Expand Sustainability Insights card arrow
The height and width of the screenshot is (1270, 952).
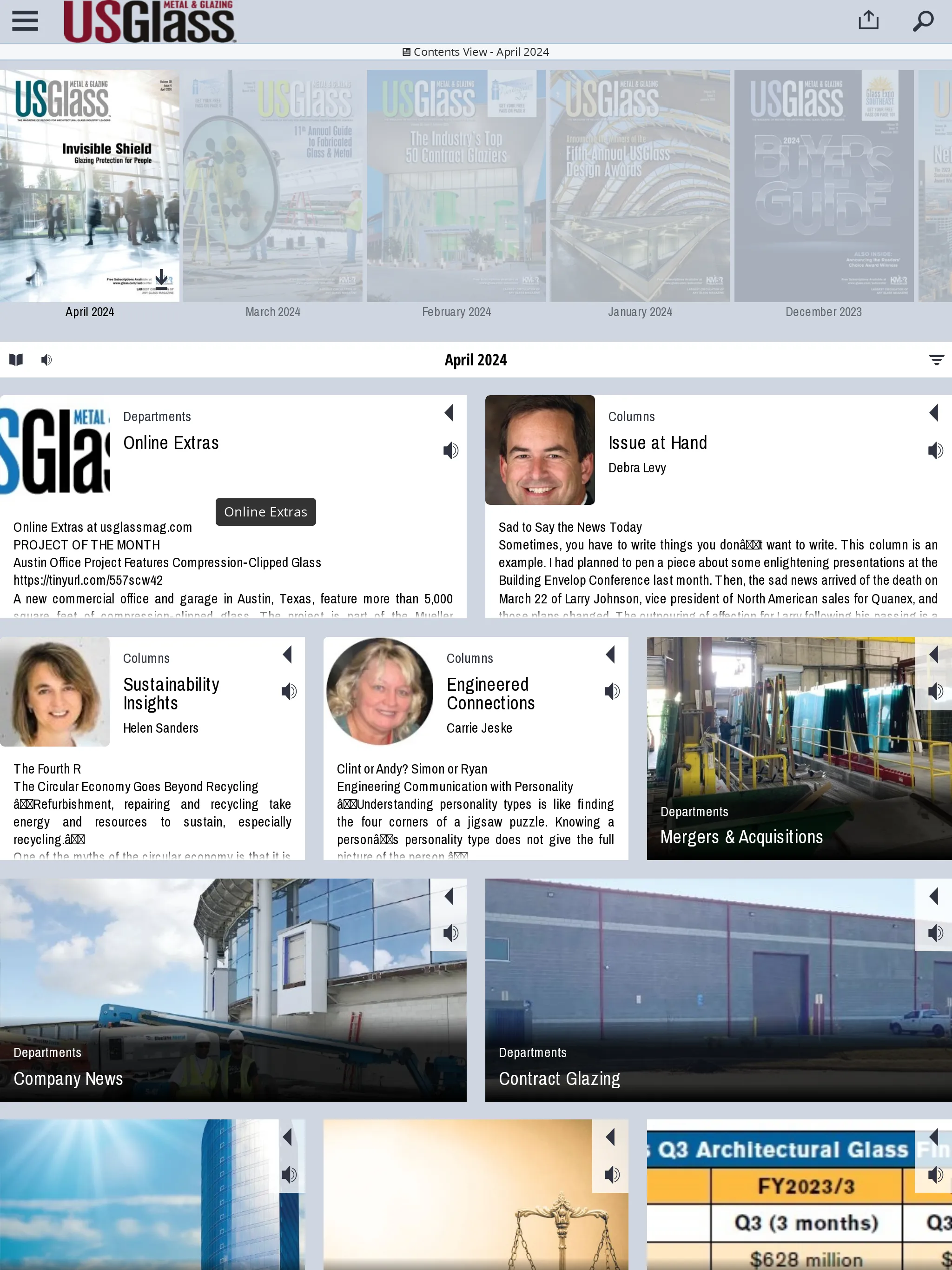point(288,655)
